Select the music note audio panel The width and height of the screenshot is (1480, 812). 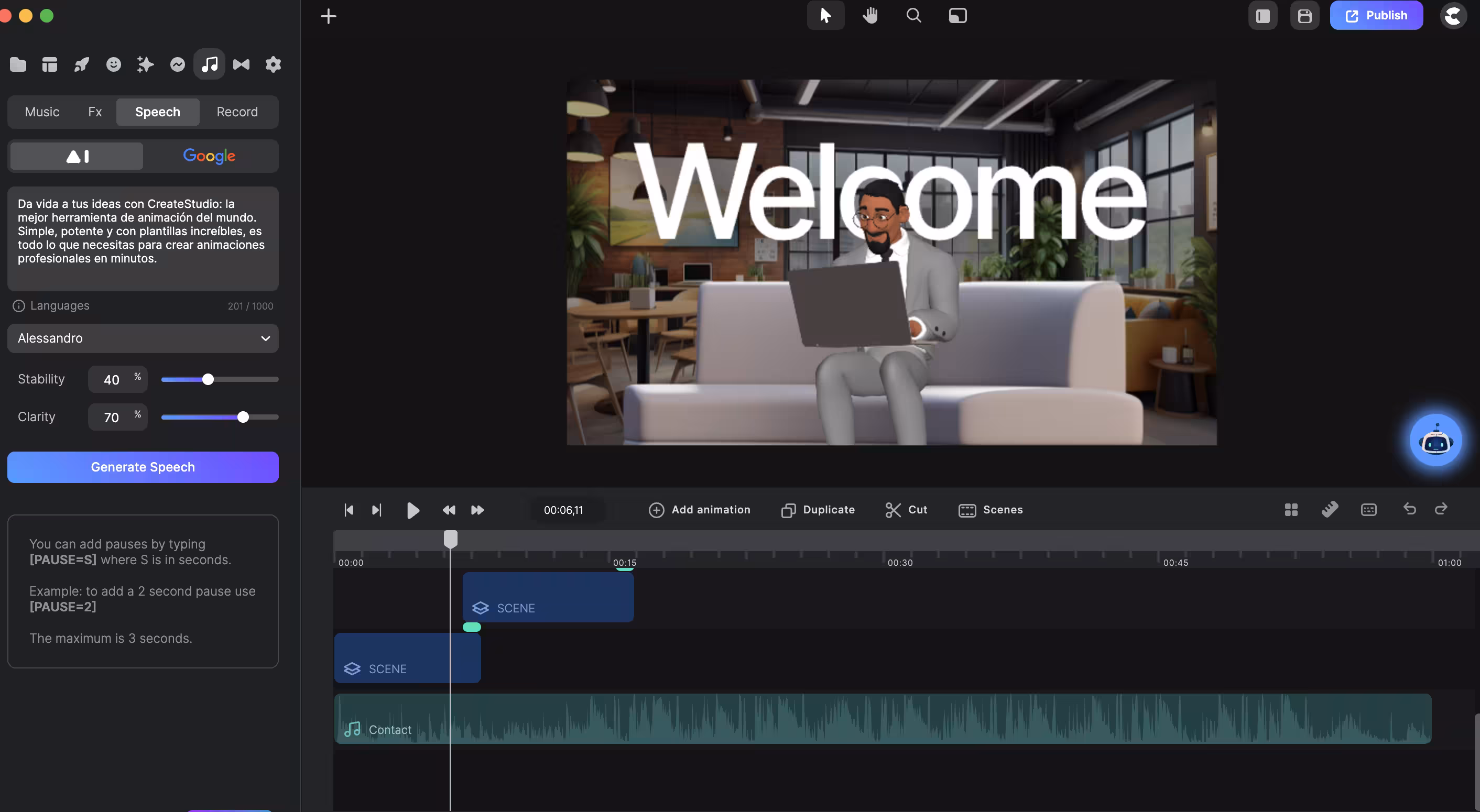coord(209,64)
